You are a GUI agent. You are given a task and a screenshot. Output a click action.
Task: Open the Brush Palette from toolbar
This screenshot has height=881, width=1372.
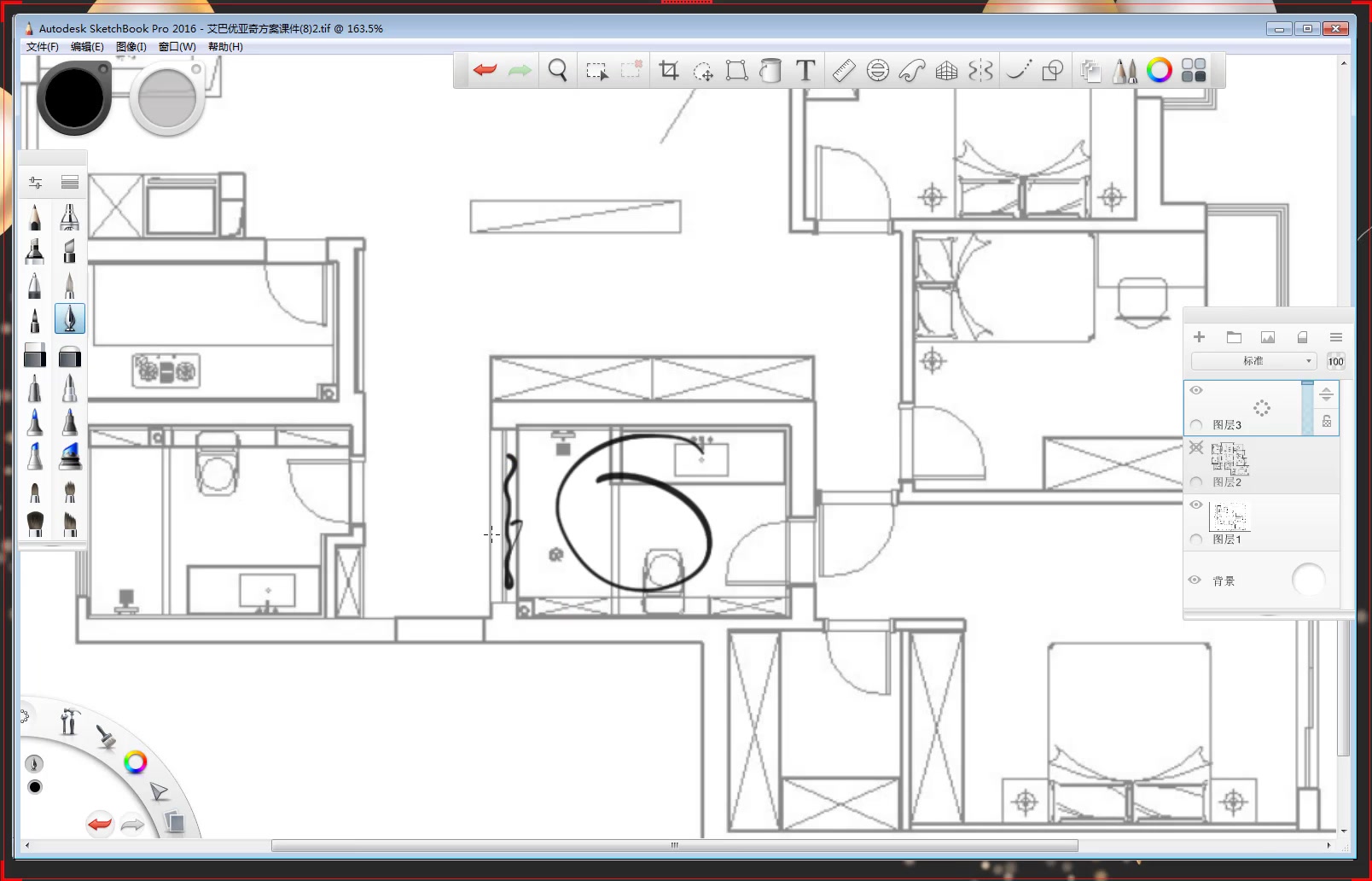pyautogui.click(x=1125, y=70)
